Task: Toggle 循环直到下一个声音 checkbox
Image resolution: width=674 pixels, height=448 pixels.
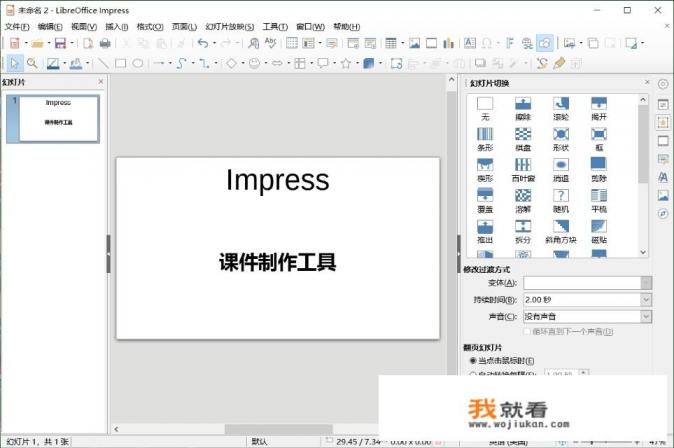Action: click(x=527, y=331)
